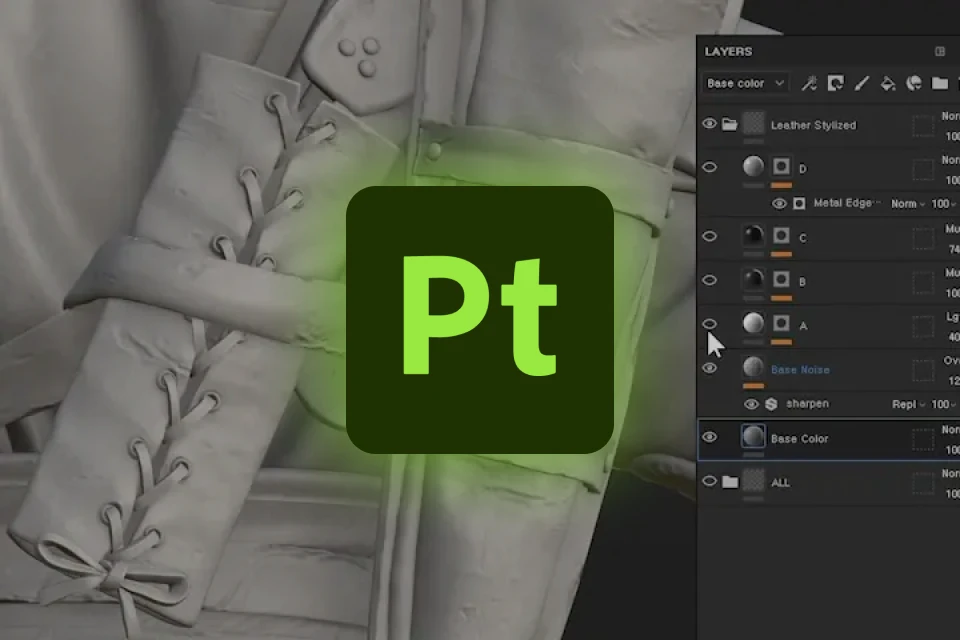Select the 'Base Noise' layer name

tap(800, 369)
